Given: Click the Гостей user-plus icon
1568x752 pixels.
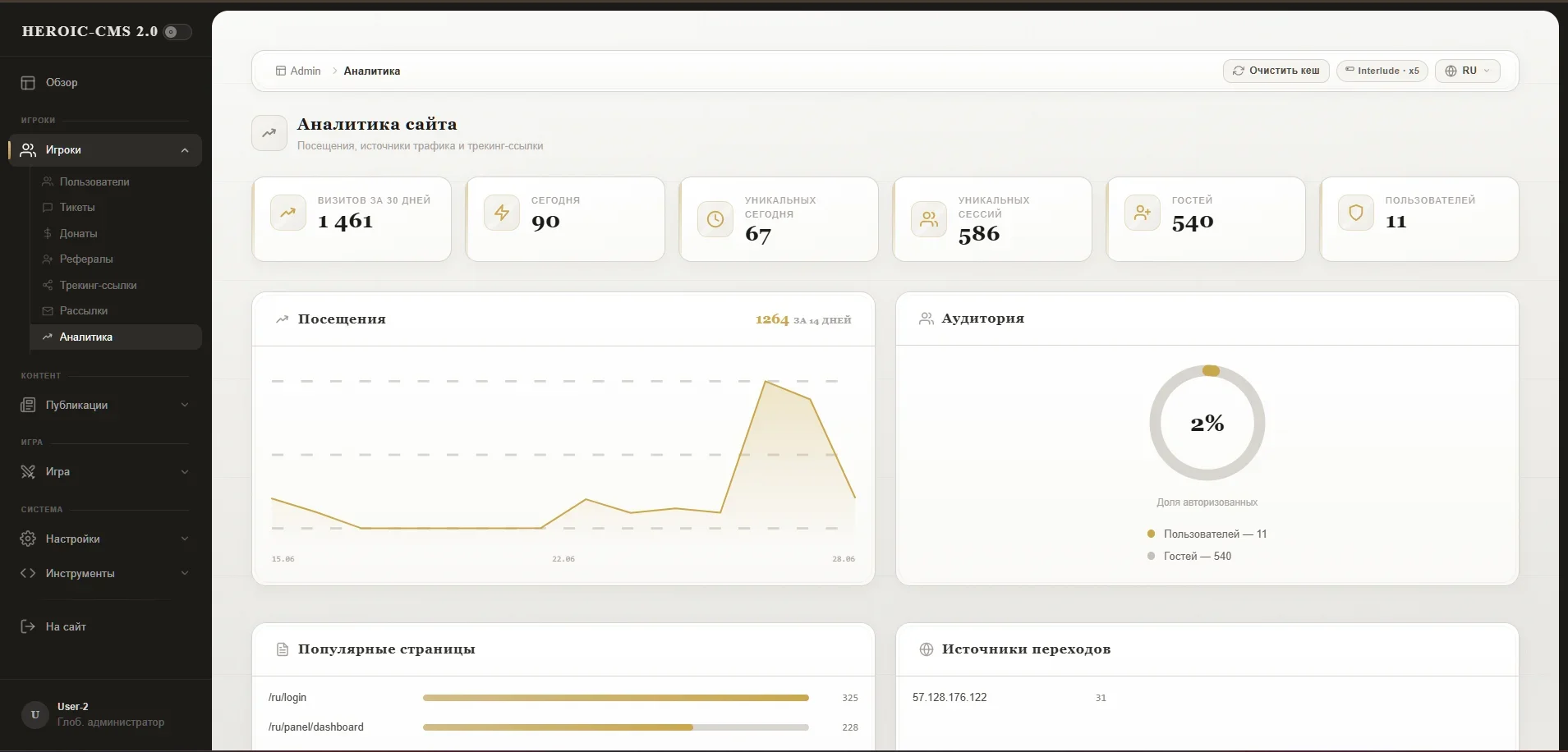Looking at the screenshot, I should pyautogui.click(x=1143, y=213).
